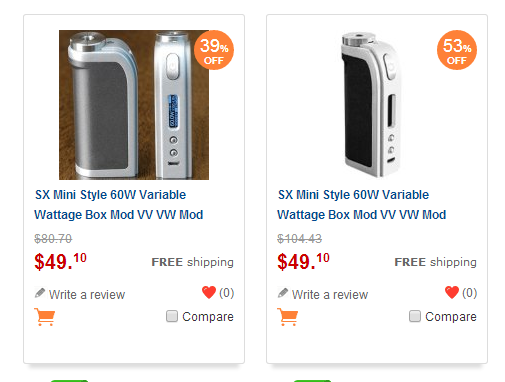Open the right SX Mini Style 60W title link
Viewport: 505px width, 382px height.
point(362,205)
